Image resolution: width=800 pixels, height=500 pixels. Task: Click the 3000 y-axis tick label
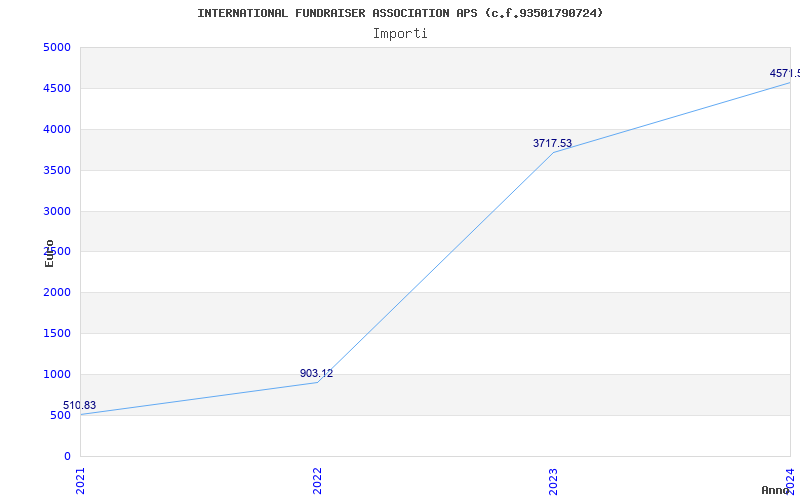[57, 211]
